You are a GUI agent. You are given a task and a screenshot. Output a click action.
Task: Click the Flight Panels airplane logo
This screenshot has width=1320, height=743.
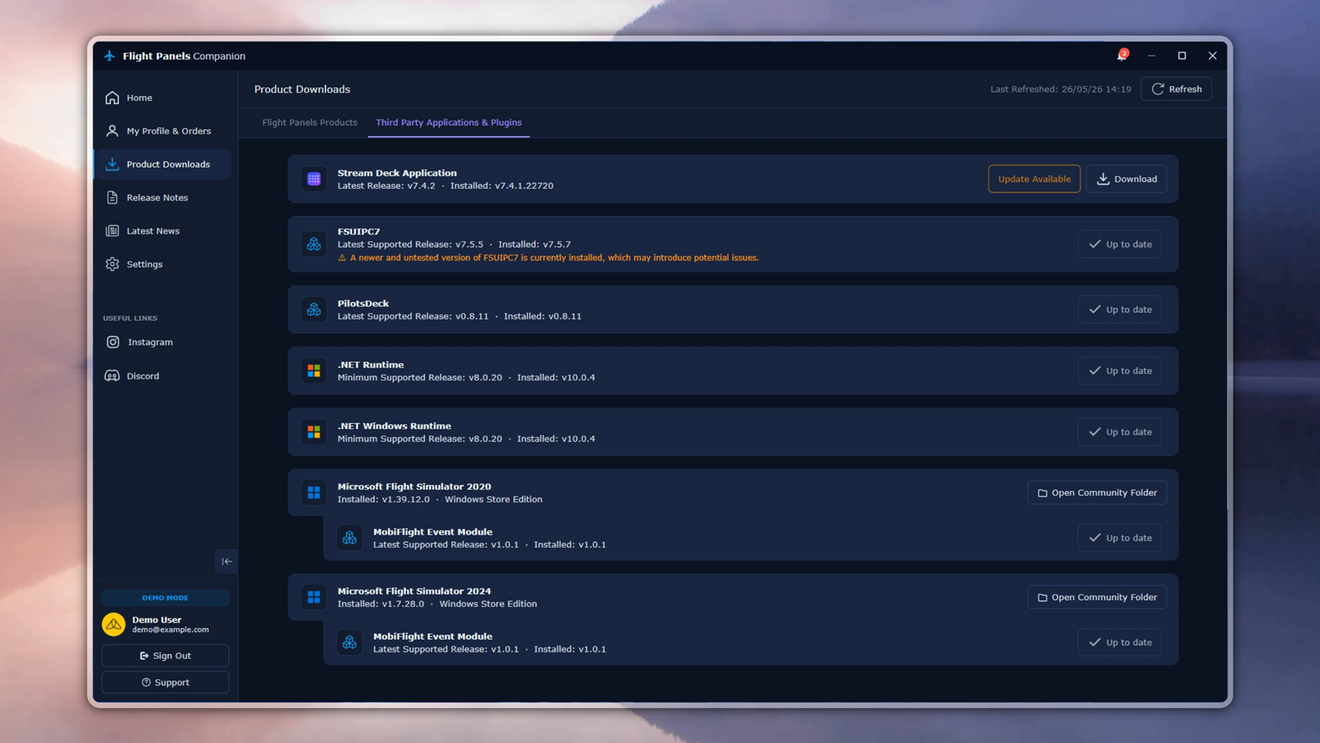pyautogui.click(x=110, y=56)
